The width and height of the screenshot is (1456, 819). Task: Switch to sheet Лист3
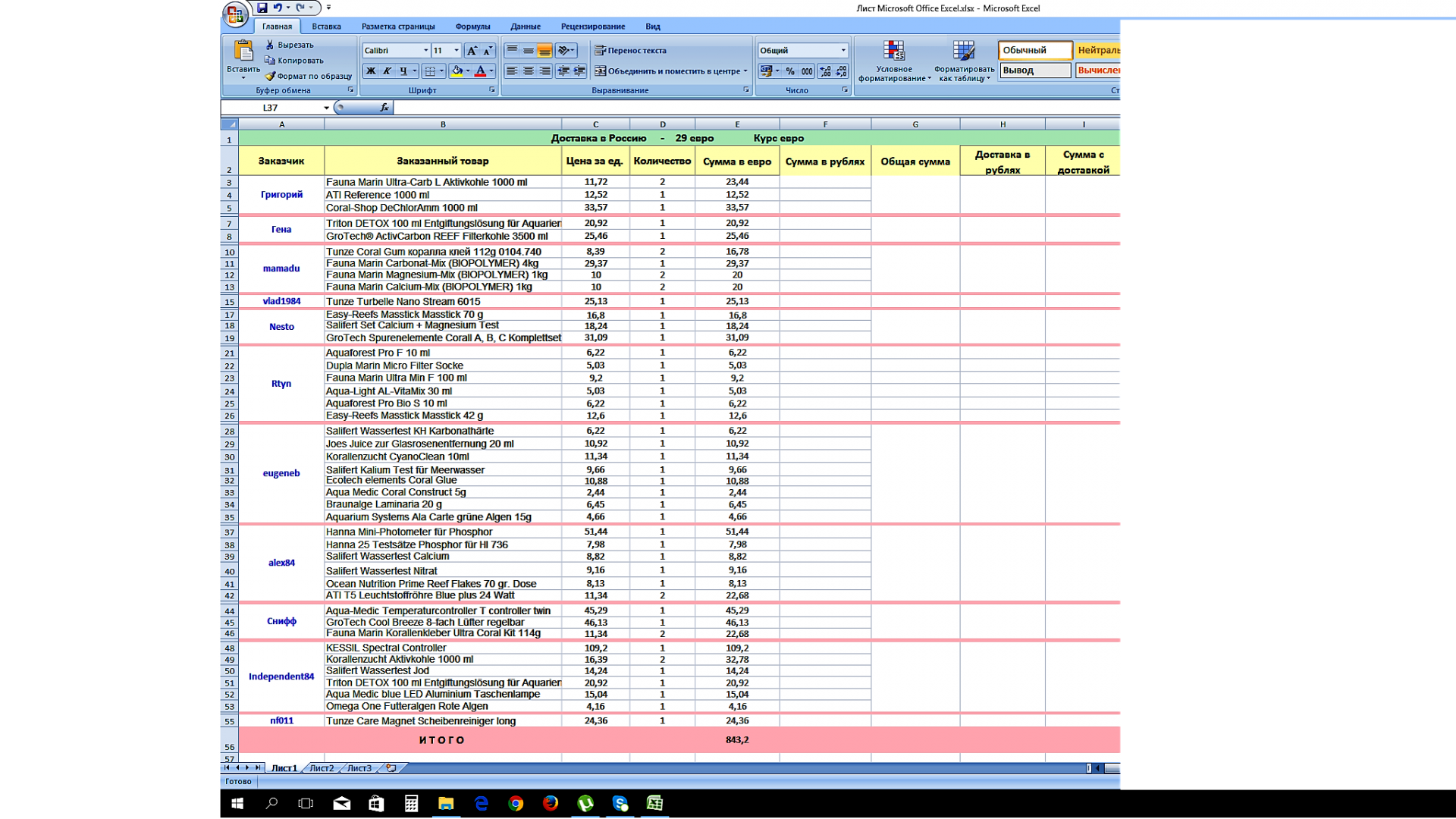point(359,768)
